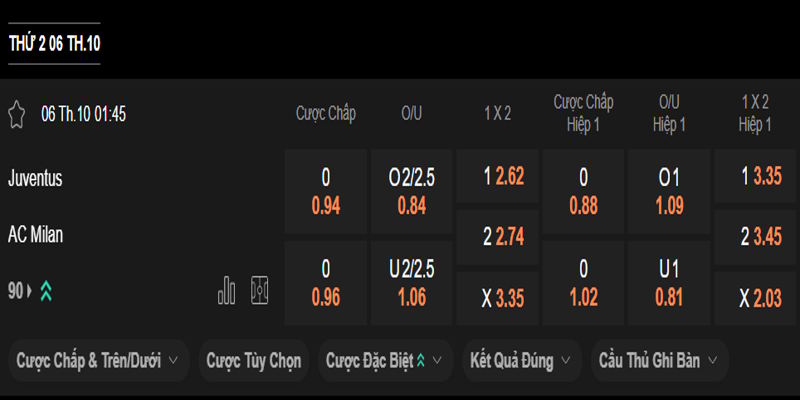Select first half Over 1 at 1.09
800x400 pixels.
coord(669,192)
